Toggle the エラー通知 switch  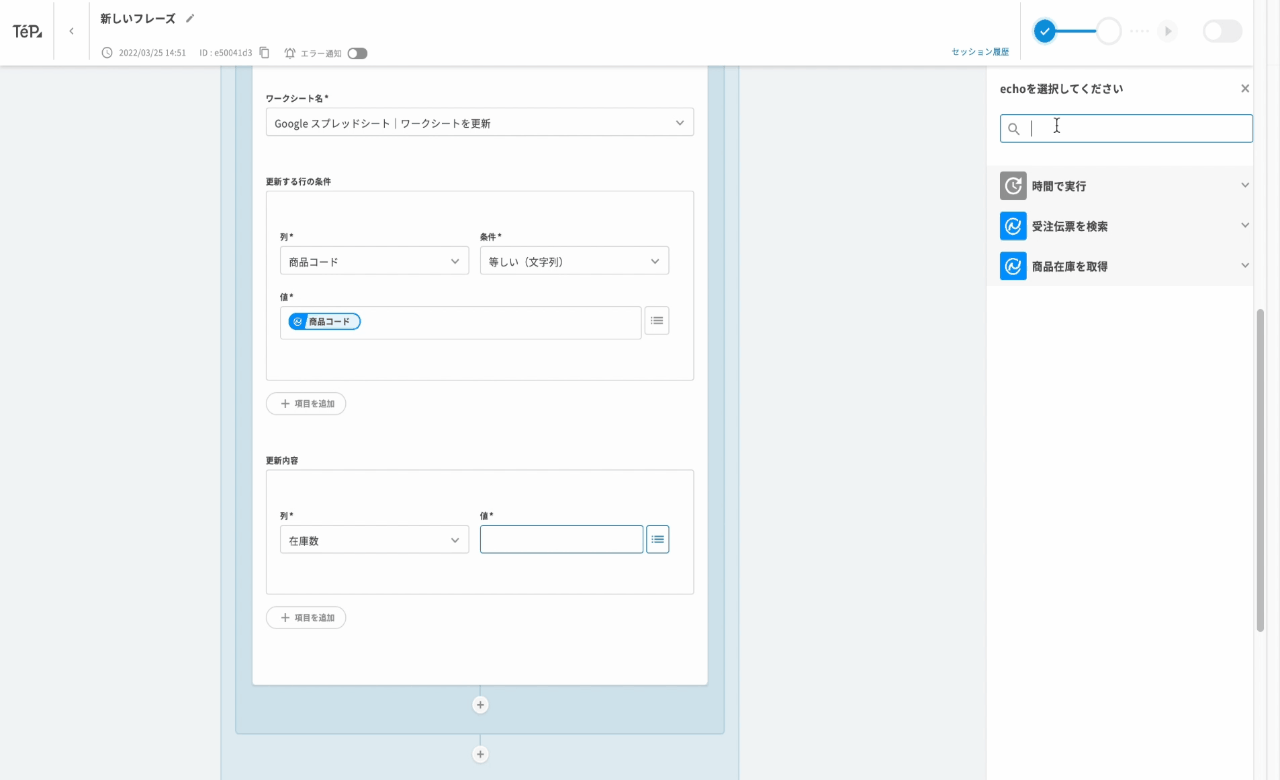coord(357,53)
